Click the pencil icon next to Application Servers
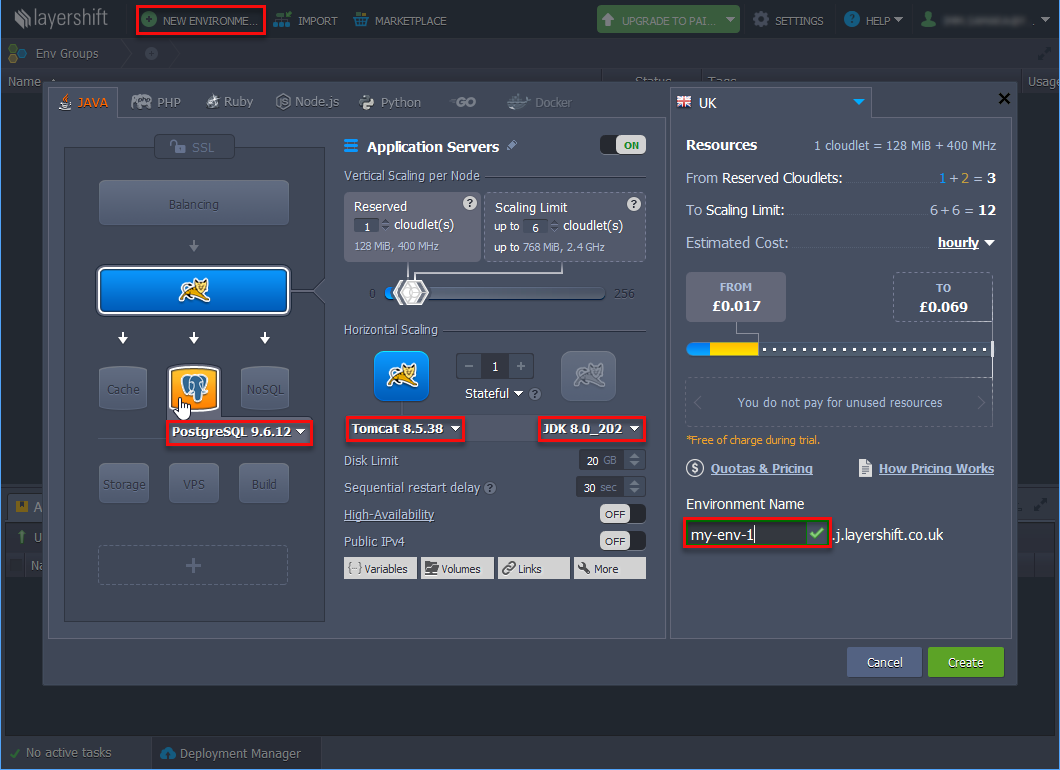 [x=512, y=146]
